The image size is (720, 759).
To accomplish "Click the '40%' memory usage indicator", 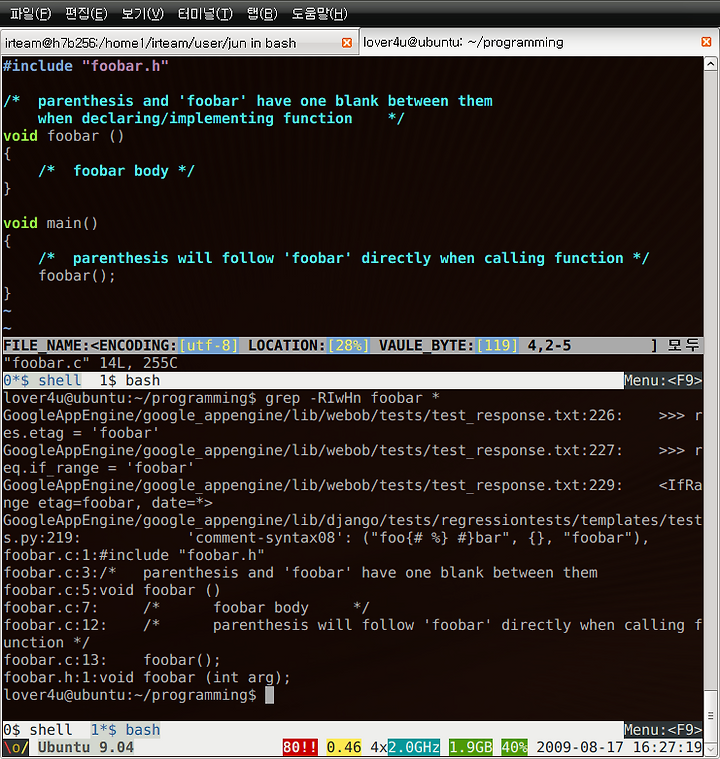I will pyautogui.click(x=514, y=747).
